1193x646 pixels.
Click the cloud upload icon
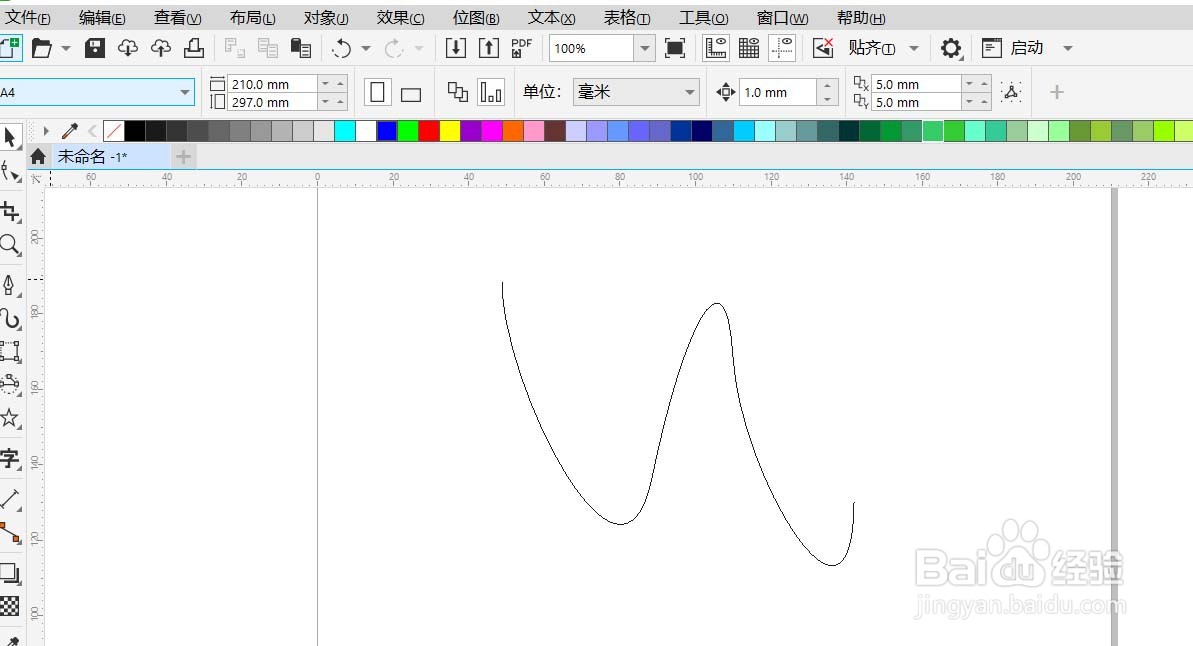(161, 49)
